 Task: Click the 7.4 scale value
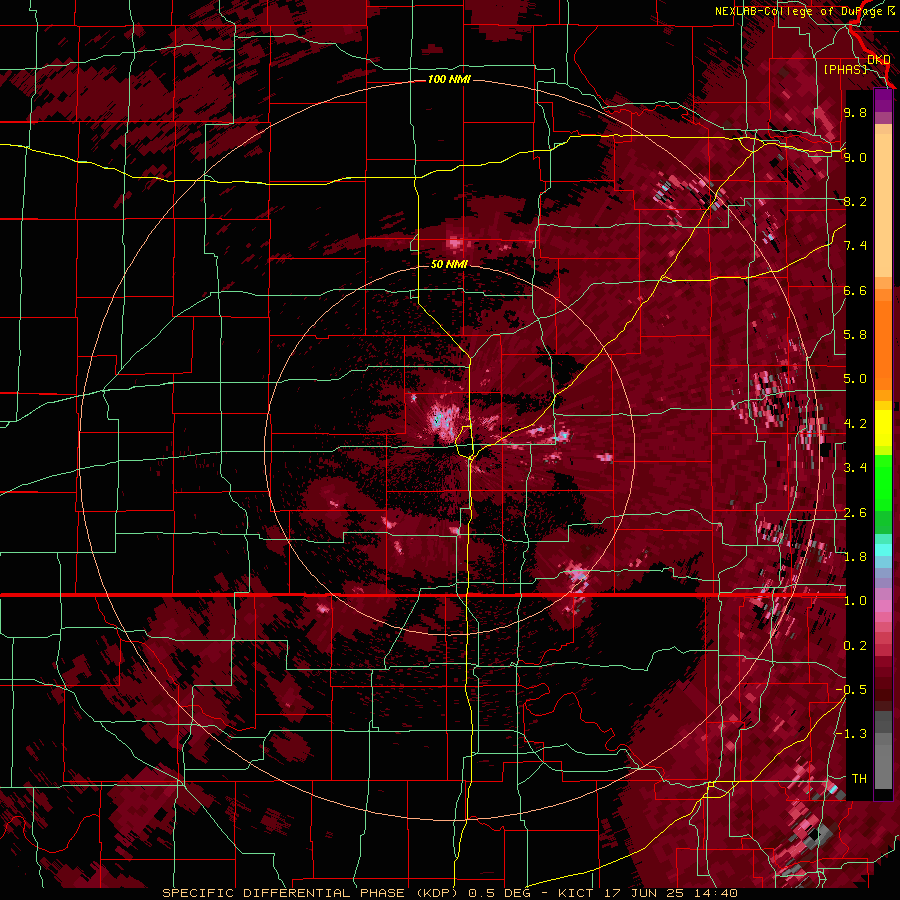855,246
